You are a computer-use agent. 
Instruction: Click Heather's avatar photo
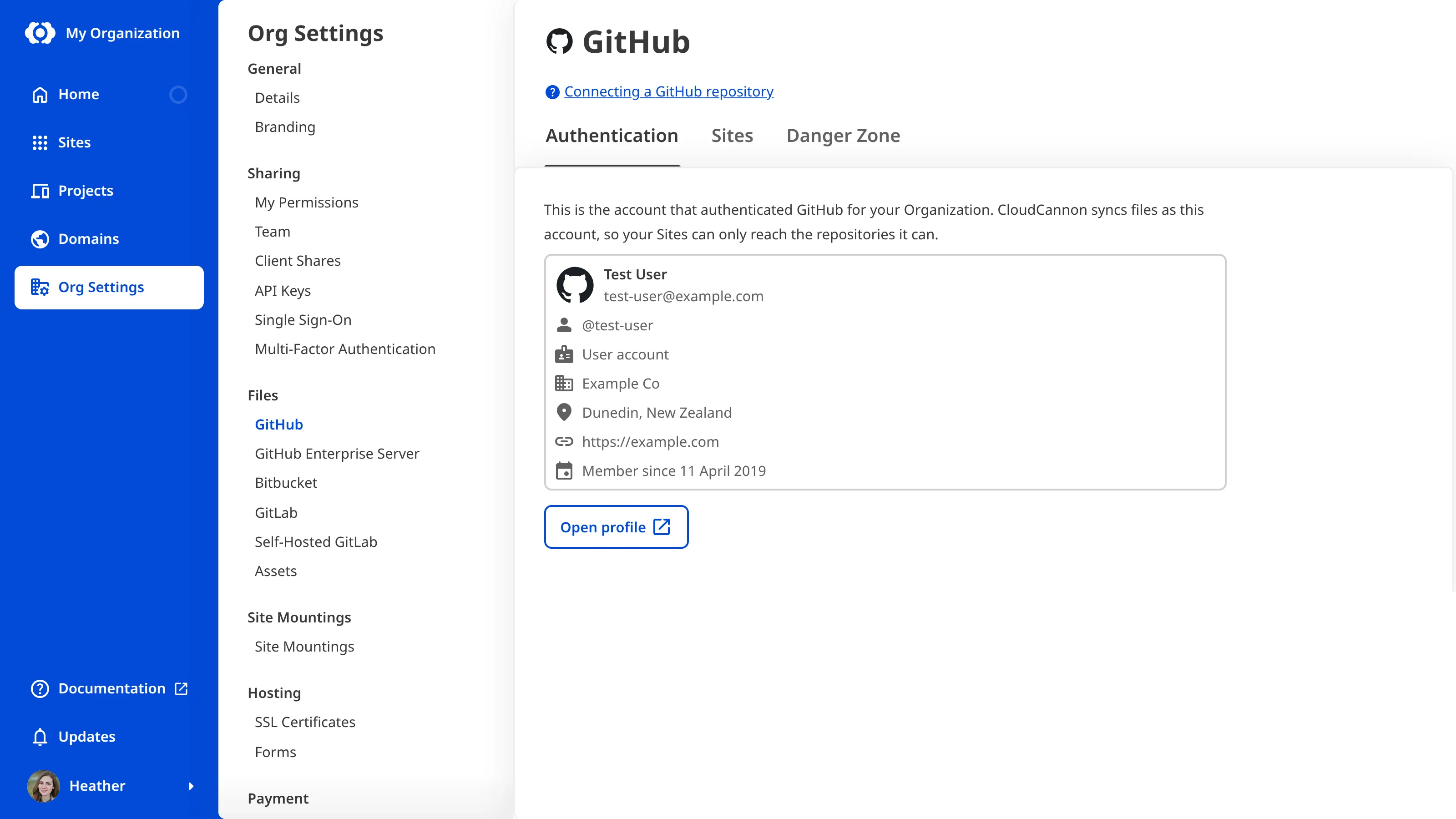pos(44,786)
